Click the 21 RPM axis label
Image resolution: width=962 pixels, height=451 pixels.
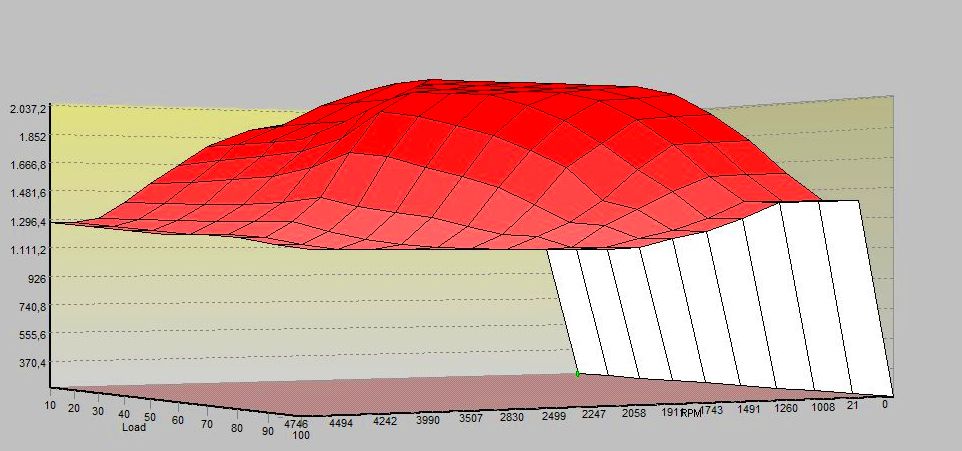(852, 405)
